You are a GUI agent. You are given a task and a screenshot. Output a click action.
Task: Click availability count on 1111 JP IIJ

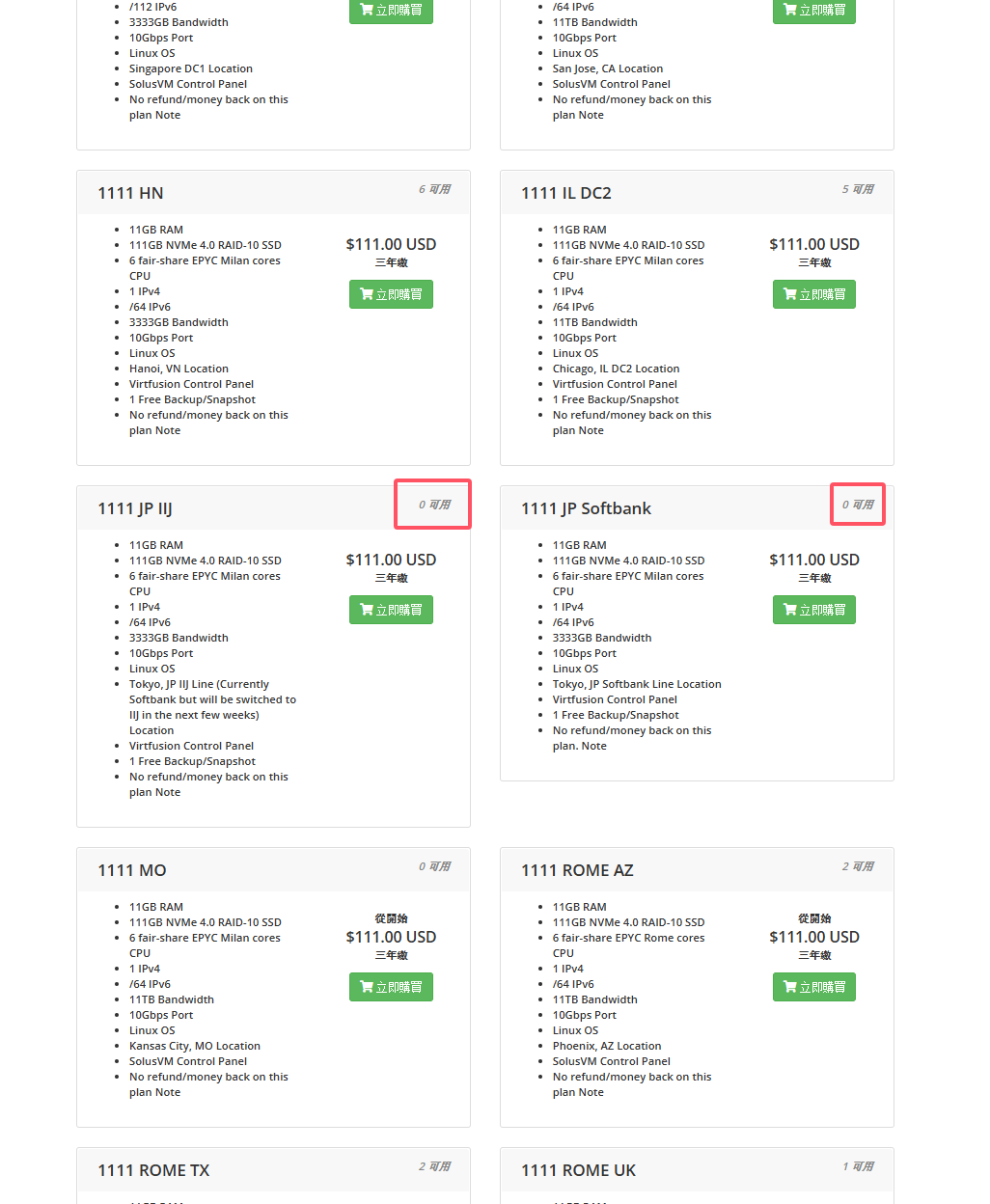point(434,505)
